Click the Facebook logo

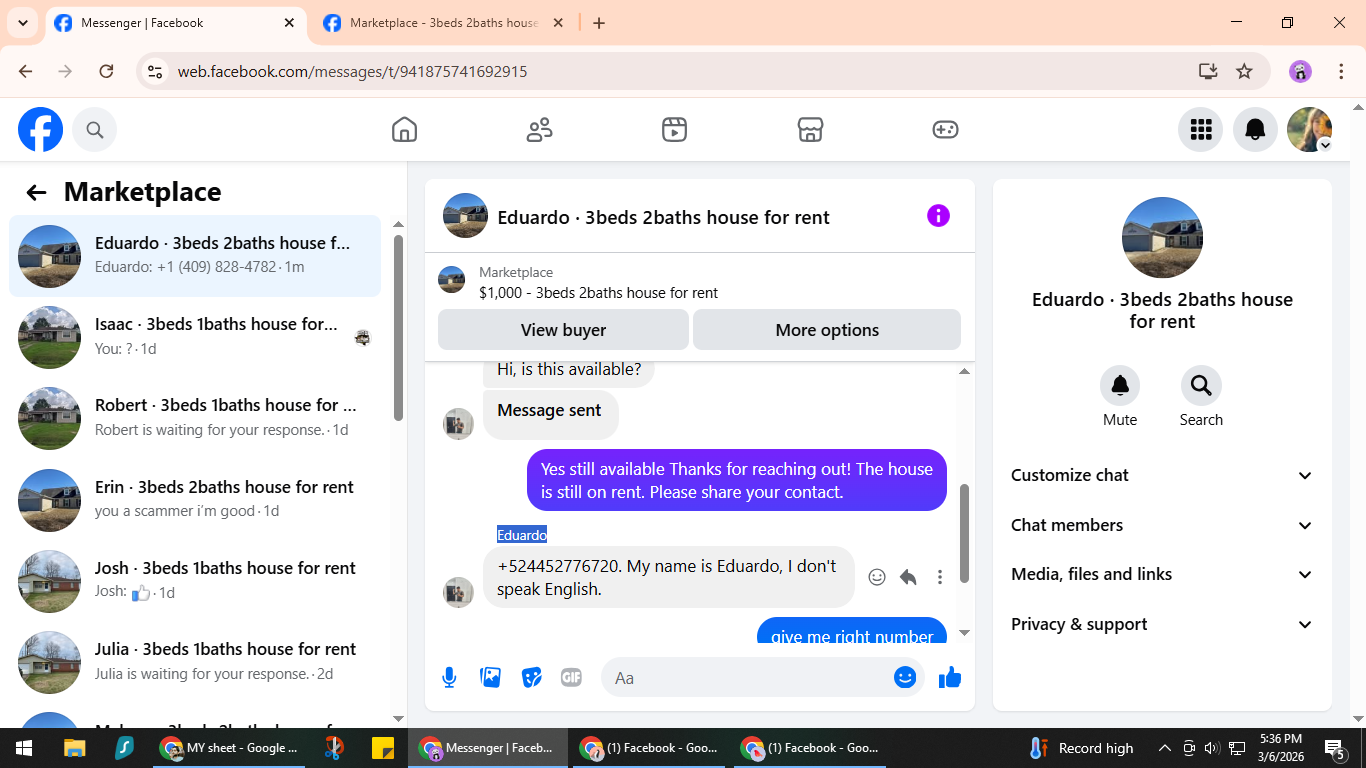point(41,130)
